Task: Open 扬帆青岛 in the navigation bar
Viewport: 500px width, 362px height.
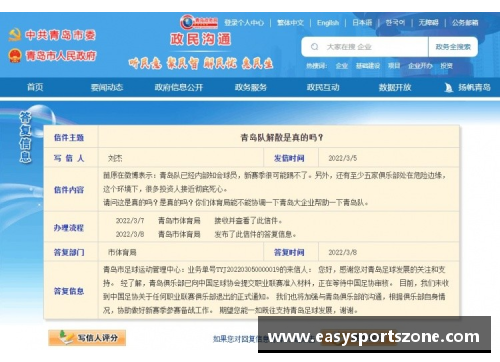Action: pyautogui.click(x=474, y=87)
